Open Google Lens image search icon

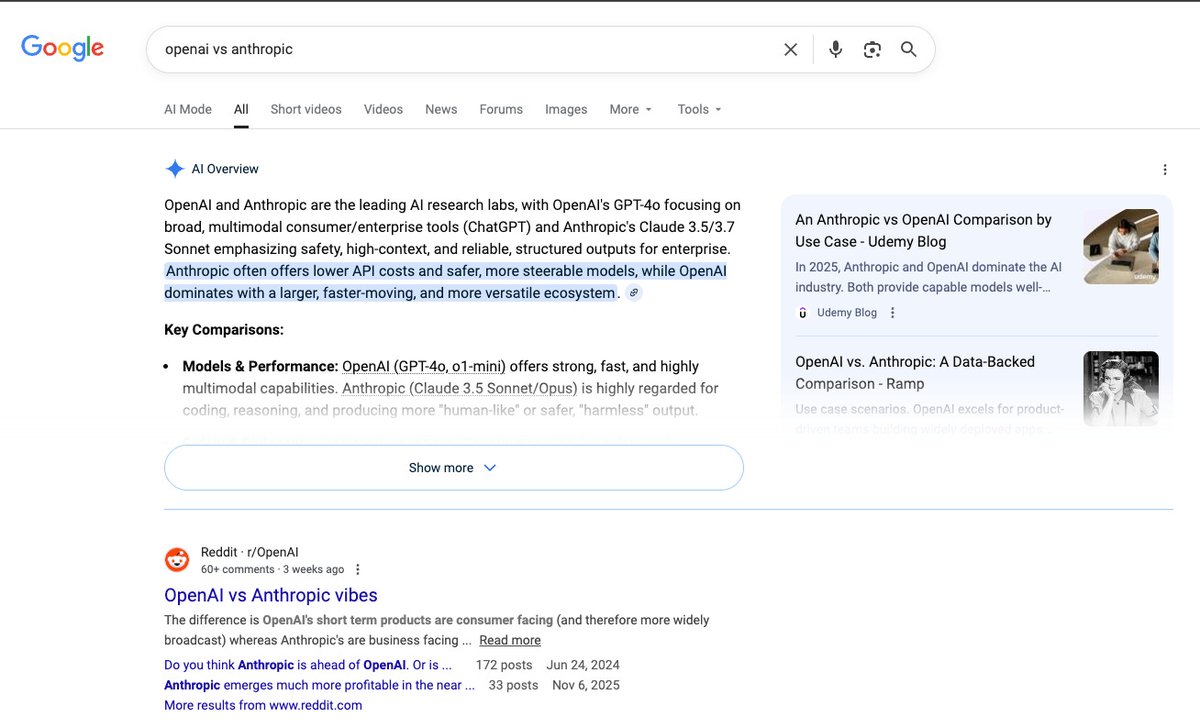click(872, 49)
